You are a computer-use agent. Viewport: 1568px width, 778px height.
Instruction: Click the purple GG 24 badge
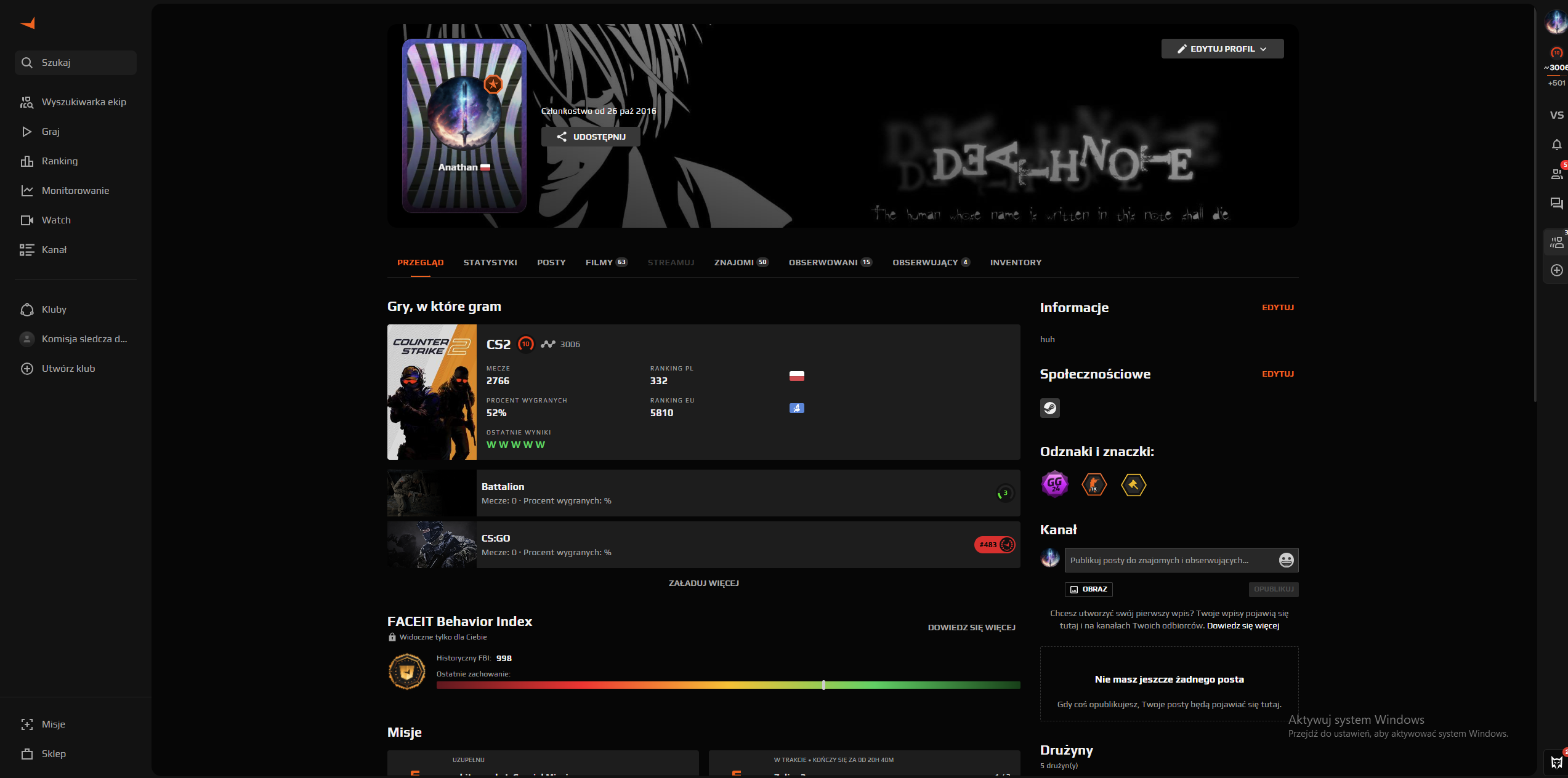tap(1054, 484)
